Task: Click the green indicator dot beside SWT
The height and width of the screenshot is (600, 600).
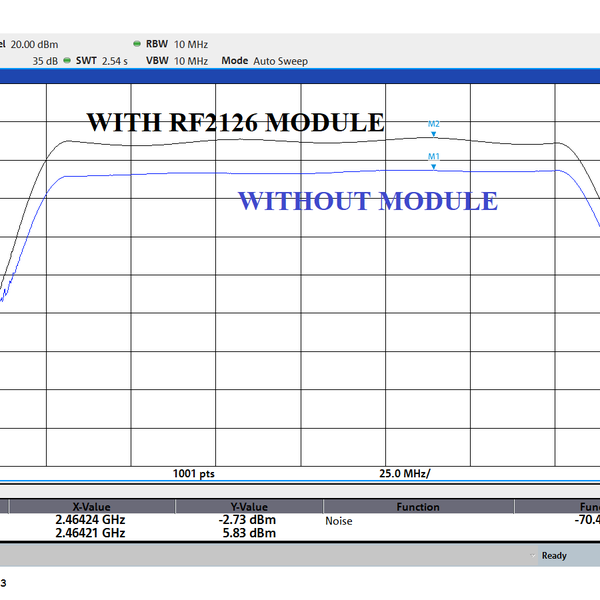Action: (67, 60)
